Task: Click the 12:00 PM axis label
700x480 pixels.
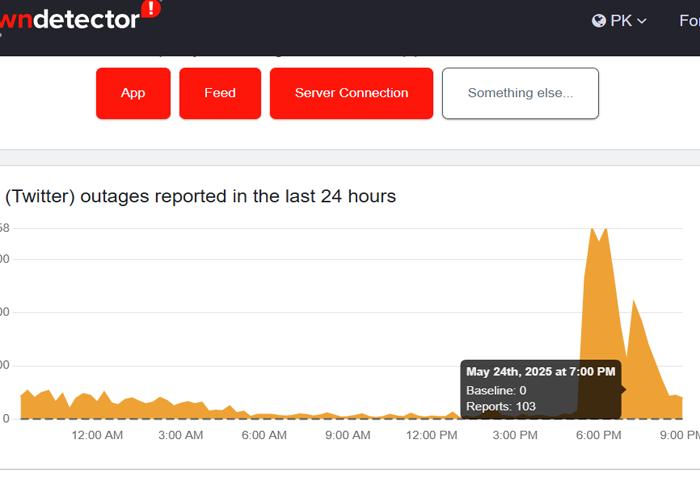Action: (432, 435)
